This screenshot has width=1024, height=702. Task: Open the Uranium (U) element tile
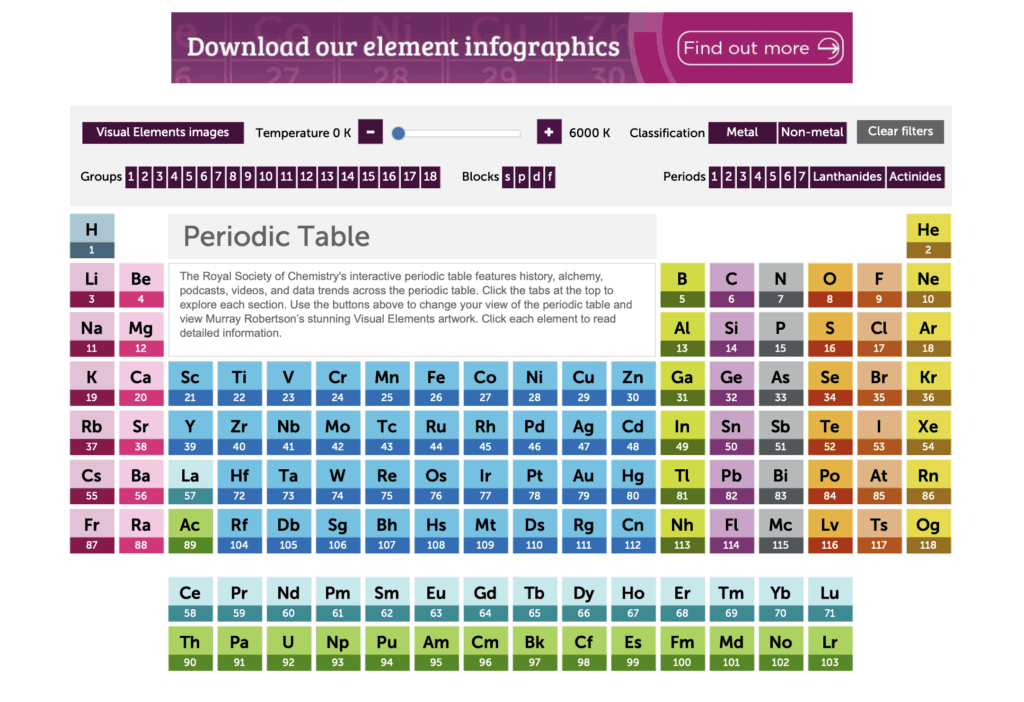pyautogui.click(x=288, y=648)
